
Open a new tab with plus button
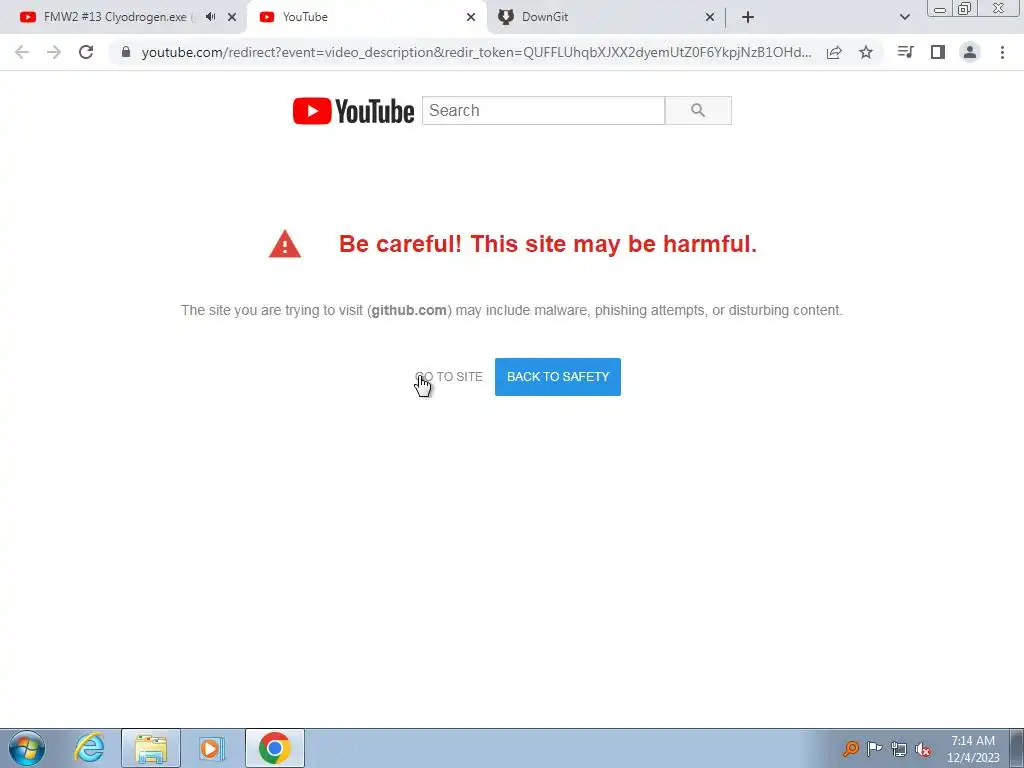(748, 17)
